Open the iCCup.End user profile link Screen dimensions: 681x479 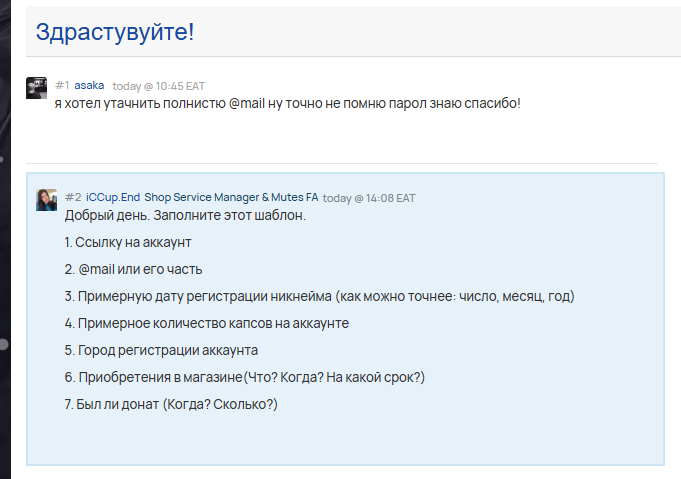(113, 198)
